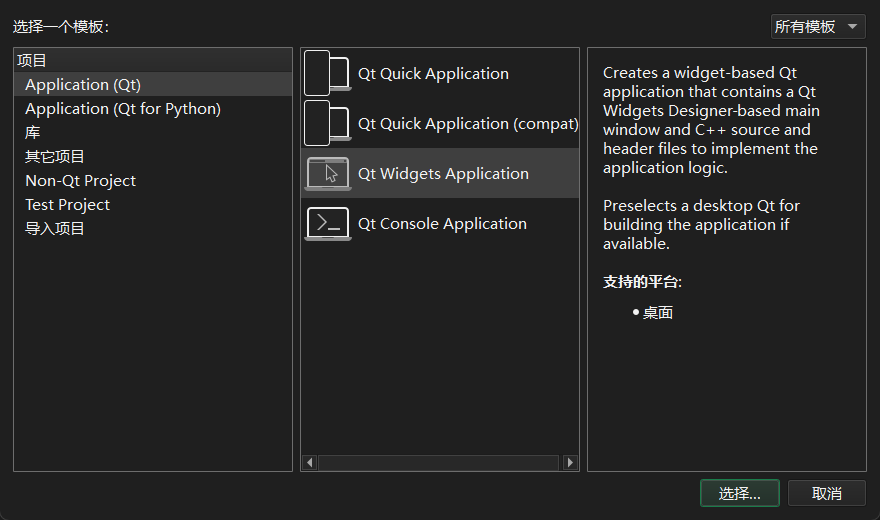This screenshot has height=520, width=880.
Task: Click the 取消 cancel button
Action: (x=827, y=494)
